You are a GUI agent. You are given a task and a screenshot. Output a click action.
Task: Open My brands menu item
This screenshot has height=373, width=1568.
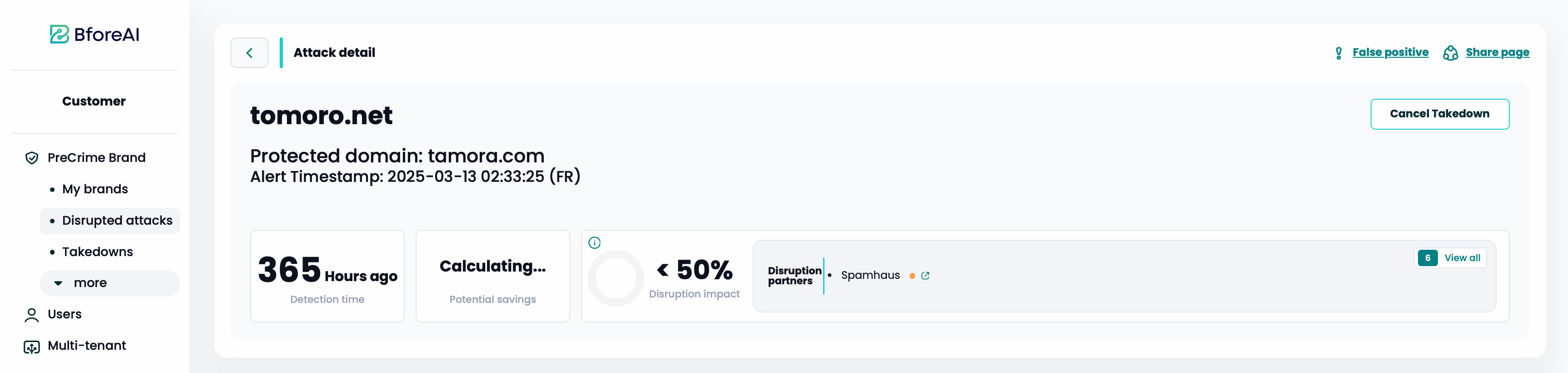coord(95,189)
